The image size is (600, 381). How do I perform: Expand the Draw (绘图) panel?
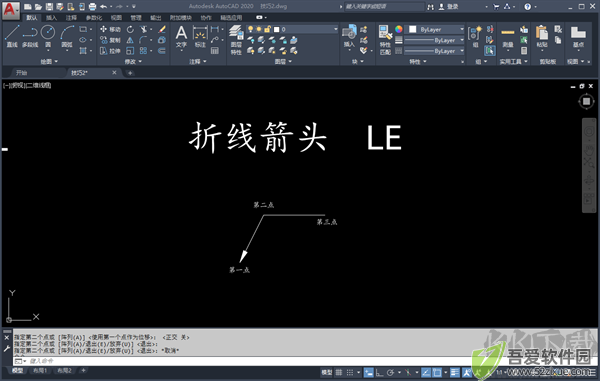[49, 61]
